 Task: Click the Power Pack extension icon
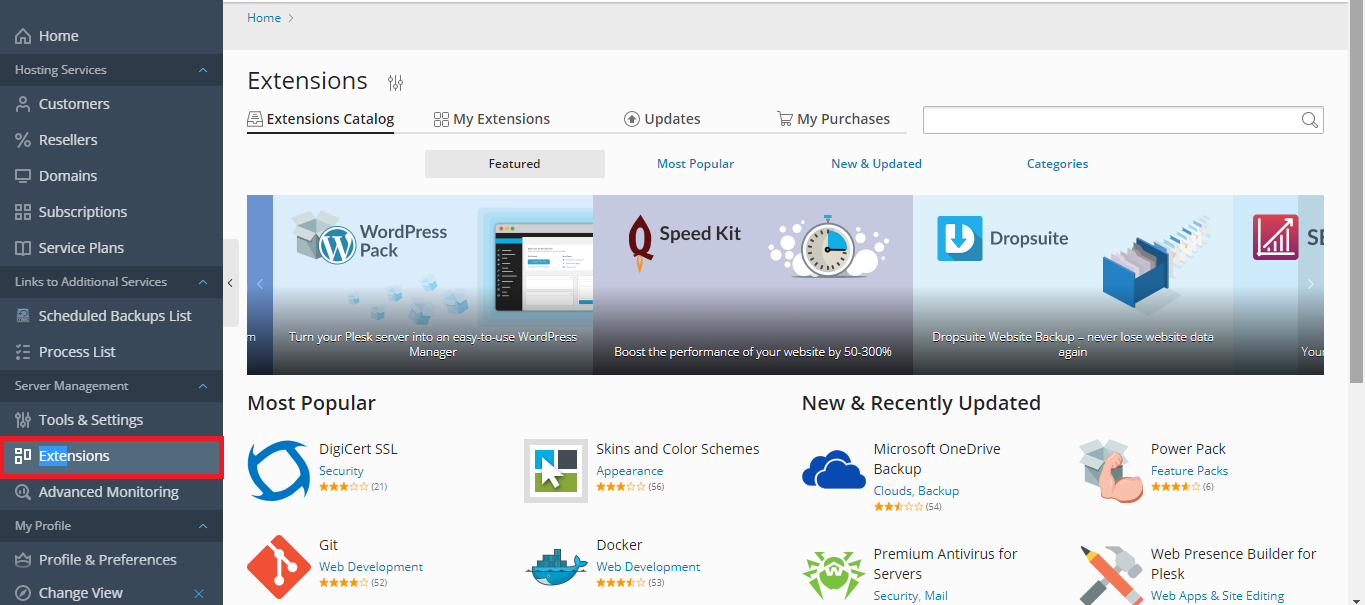click(1111, 470)
